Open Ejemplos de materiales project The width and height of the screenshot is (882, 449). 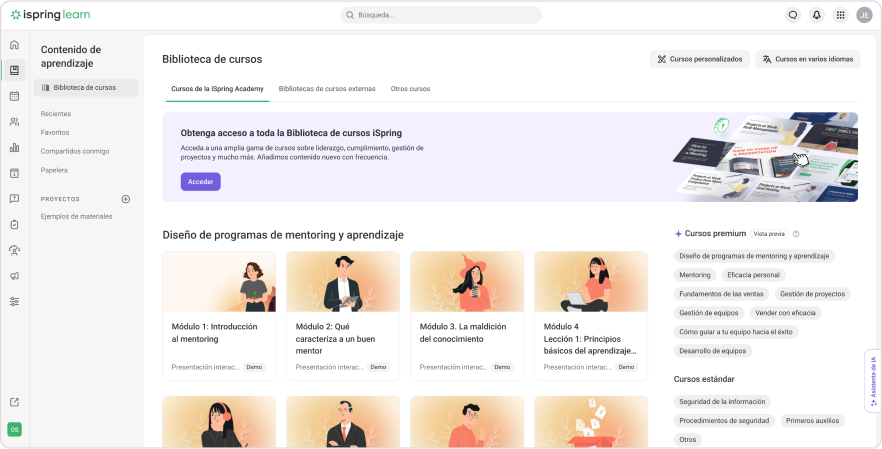coord(76,217)
